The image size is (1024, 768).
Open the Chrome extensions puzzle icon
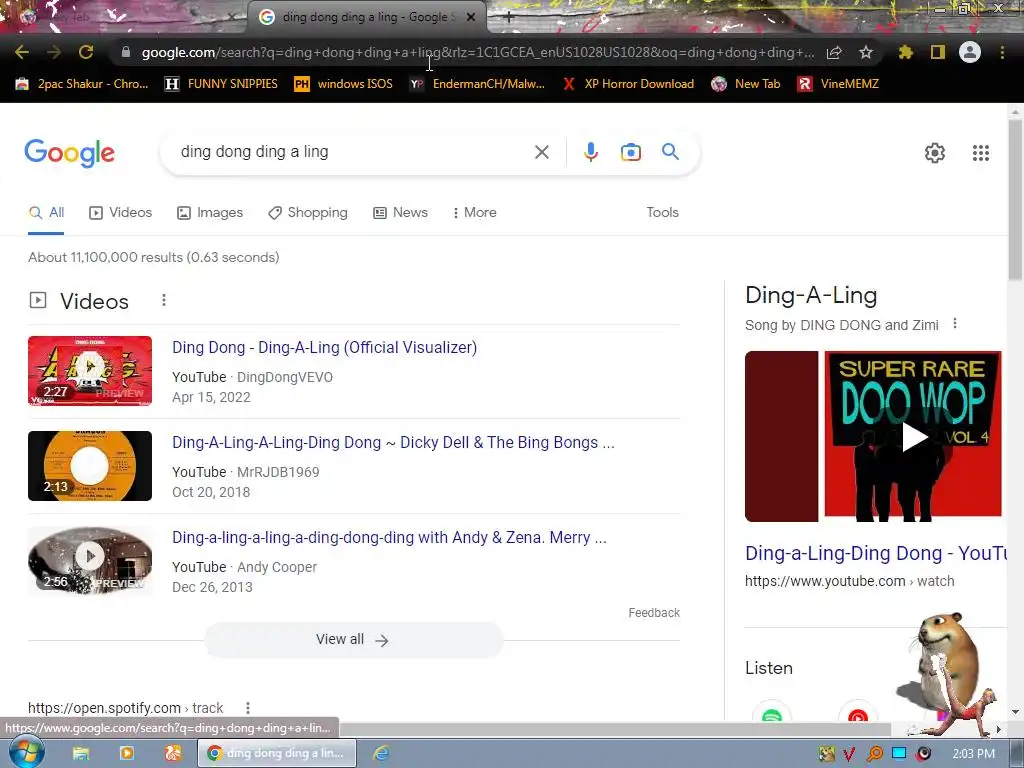coord(906,52)
